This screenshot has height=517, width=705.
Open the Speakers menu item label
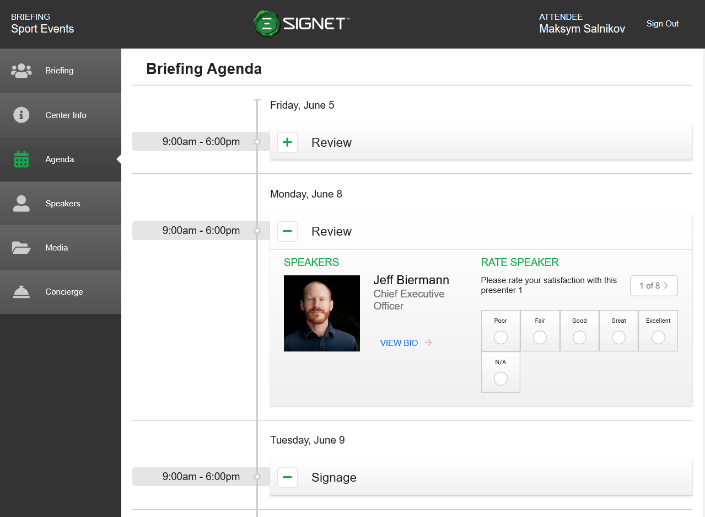click(x=62, y=204)
